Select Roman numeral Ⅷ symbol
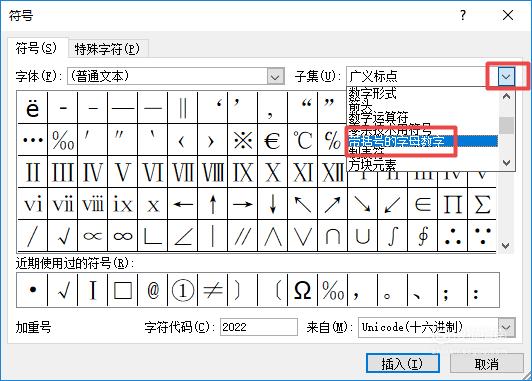532x381 pixels. [x=213, y=172]
